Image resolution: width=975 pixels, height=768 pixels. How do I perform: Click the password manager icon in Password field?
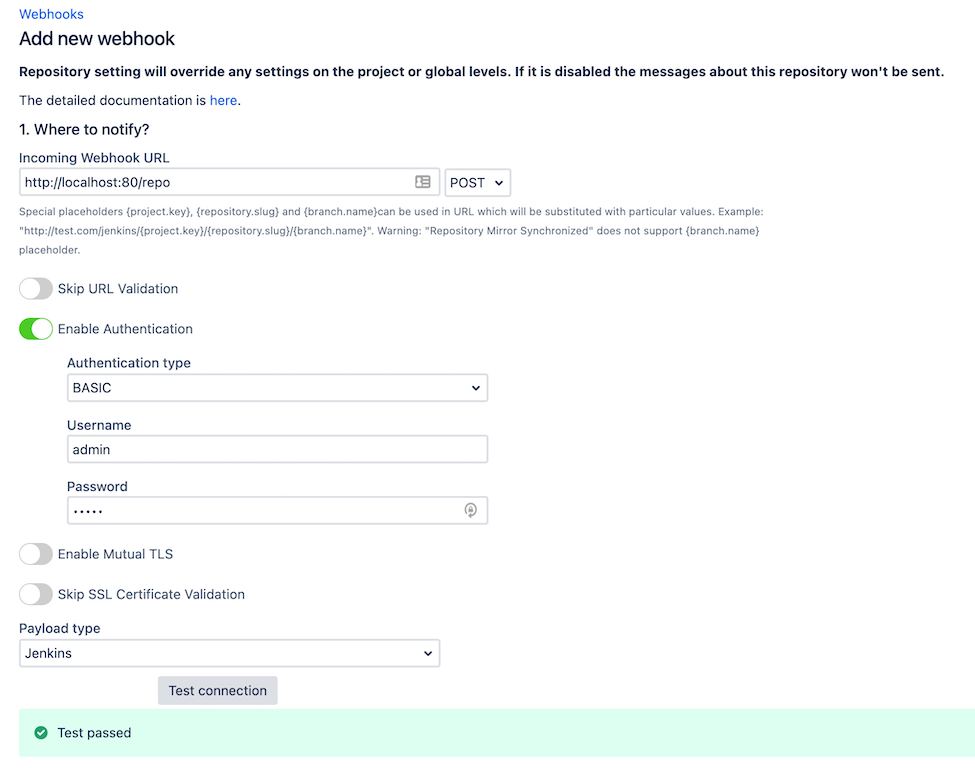click(471, 511)
